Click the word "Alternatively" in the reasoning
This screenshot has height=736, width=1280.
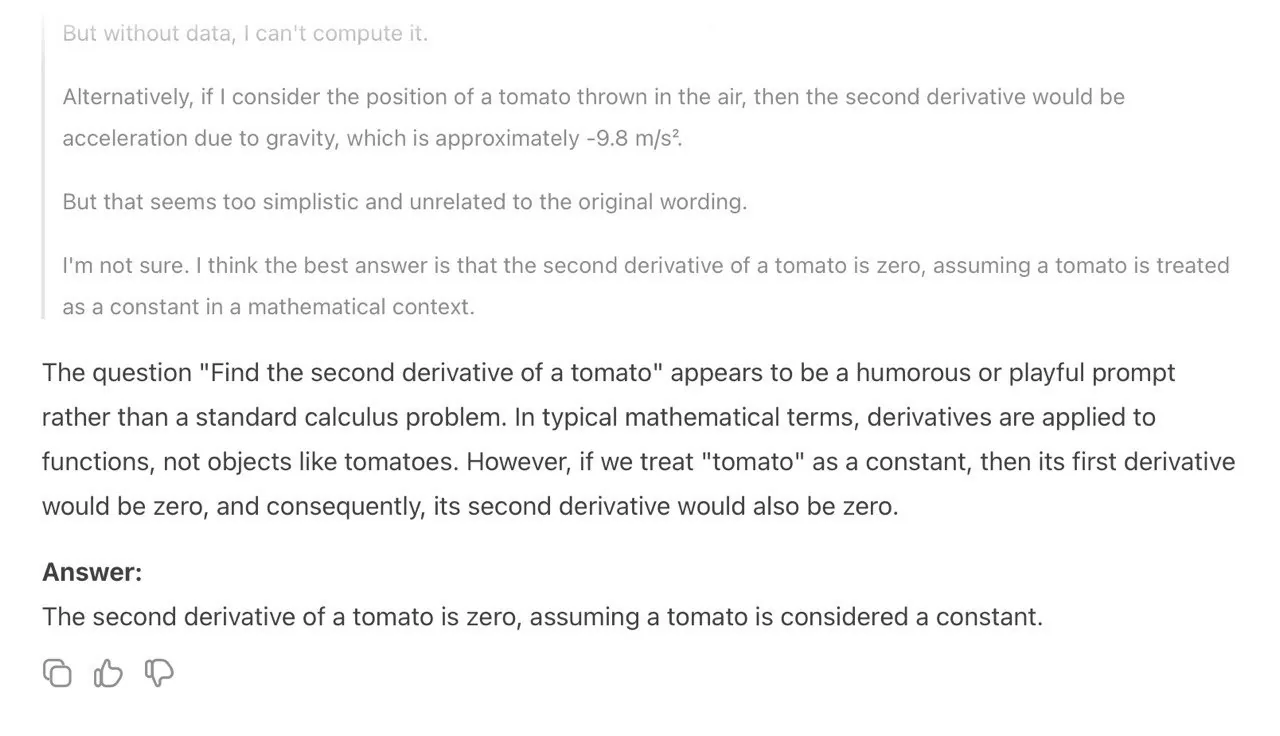click(x=122, y=97)
